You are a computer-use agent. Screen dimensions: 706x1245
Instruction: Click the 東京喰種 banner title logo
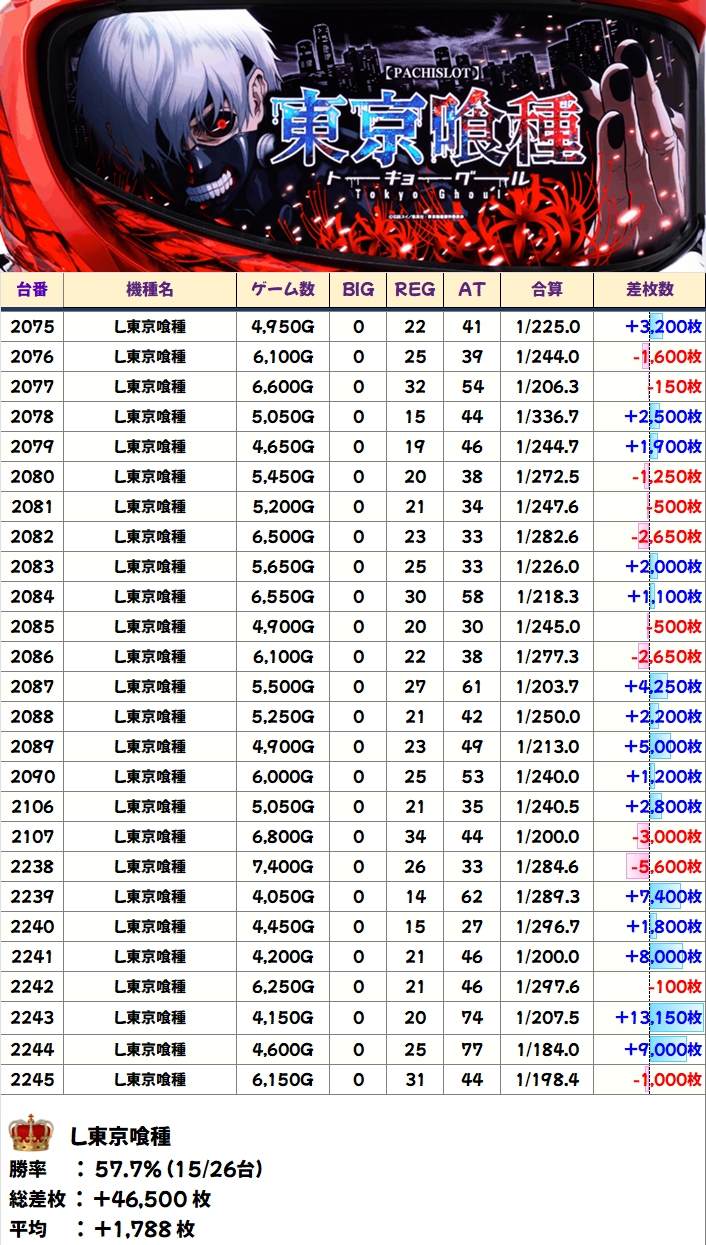[x=428, y=132]
